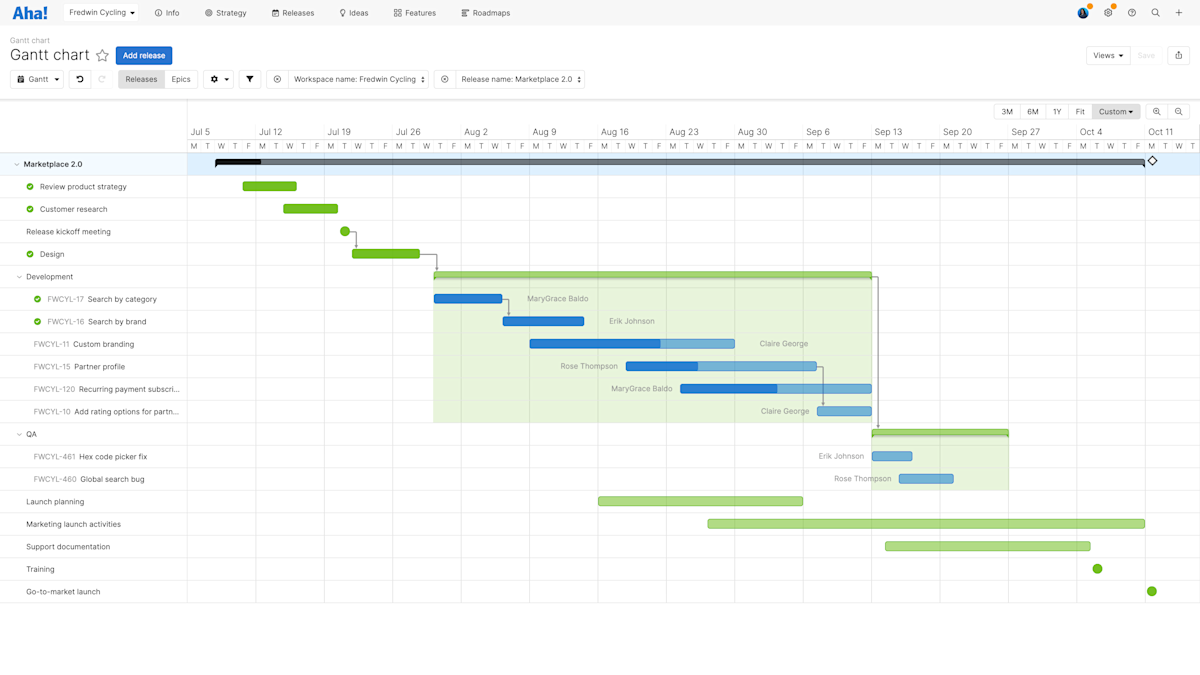The height and width of the screenshot is (675, 1200).
Task: Open the help question-mark icon in top bar
Action: (x=1131, y=13)
